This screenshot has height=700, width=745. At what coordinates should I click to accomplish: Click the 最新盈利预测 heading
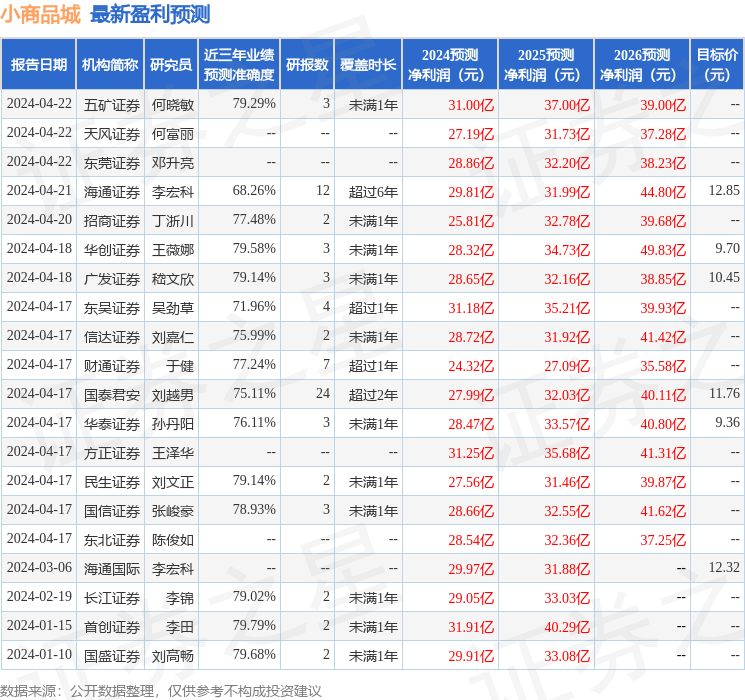pos(150,15)
